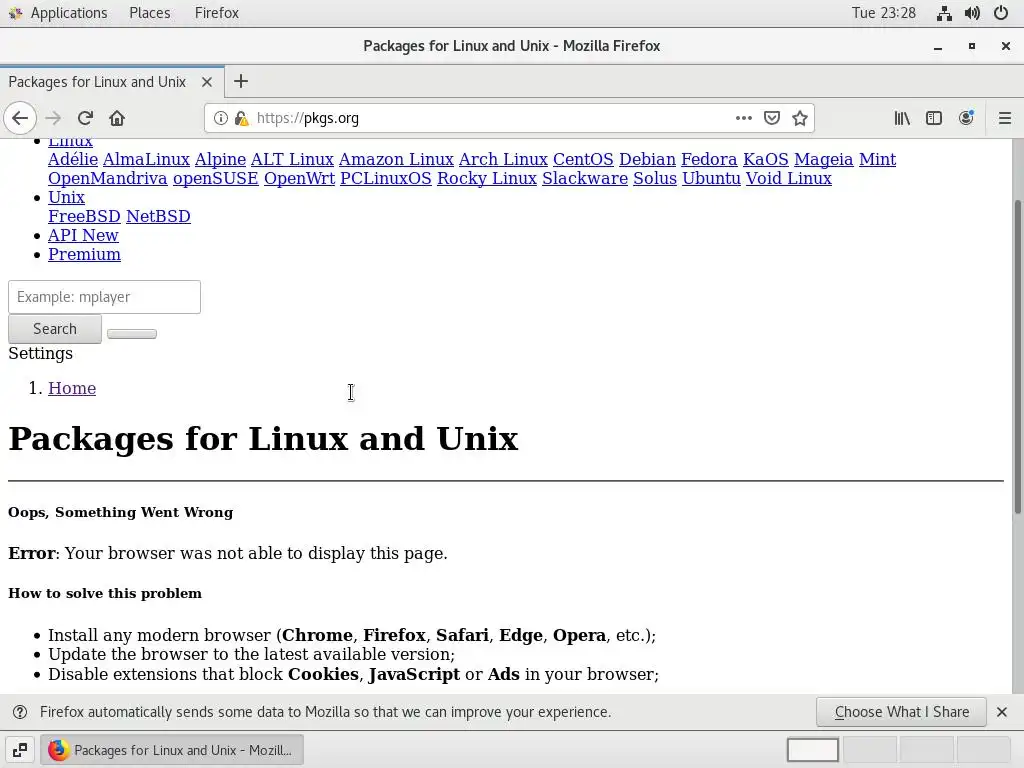Open the network status tray icon
The image size is (1024, 768).
click(944, 13)
